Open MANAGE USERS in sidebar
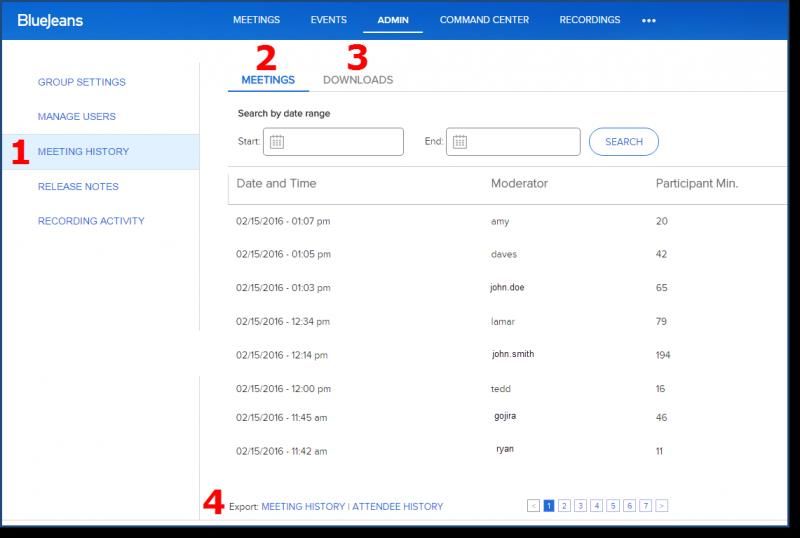 (77, 116)
